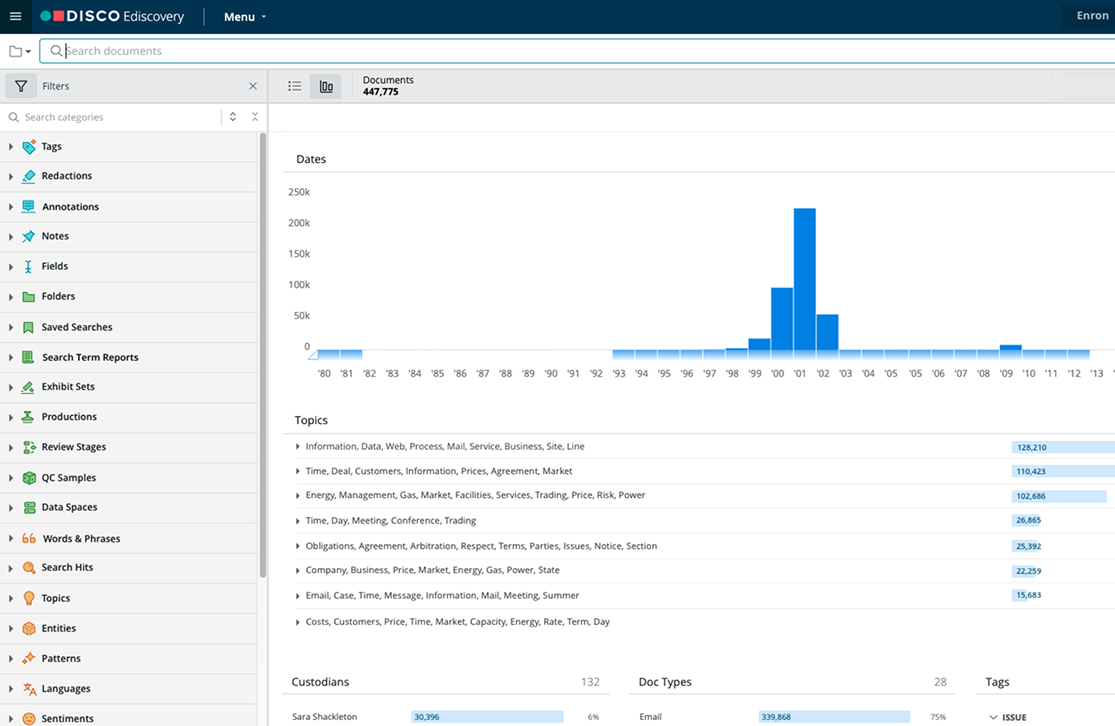Screen dimensions: 1115x726
Task: Expand the Information, Data, Web topic row
Action: click(x=297, y=447)
